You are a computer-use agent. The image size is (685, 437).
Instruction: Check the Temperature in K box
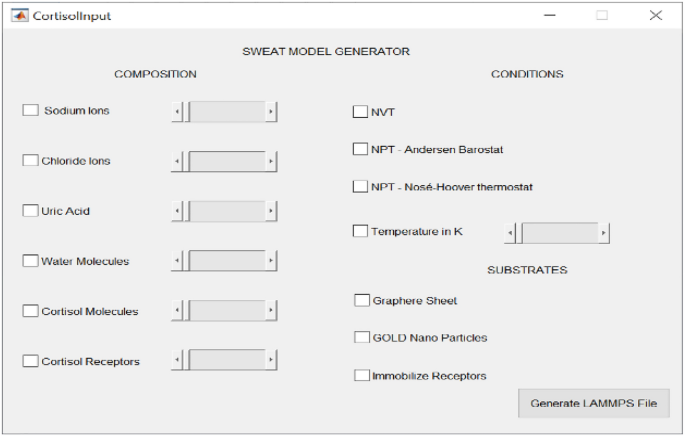(x=360, y=231)
